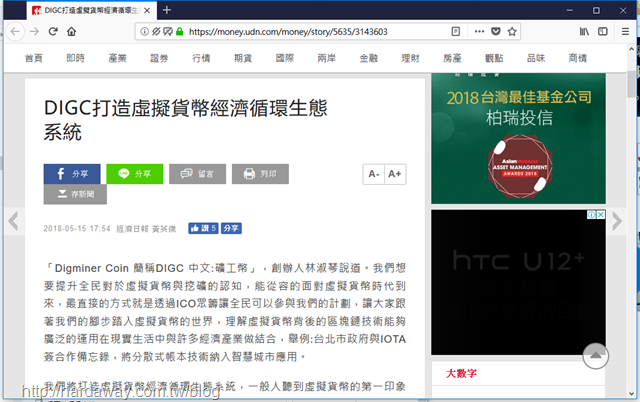
Task: Open 國際 section
Action: 285,58
